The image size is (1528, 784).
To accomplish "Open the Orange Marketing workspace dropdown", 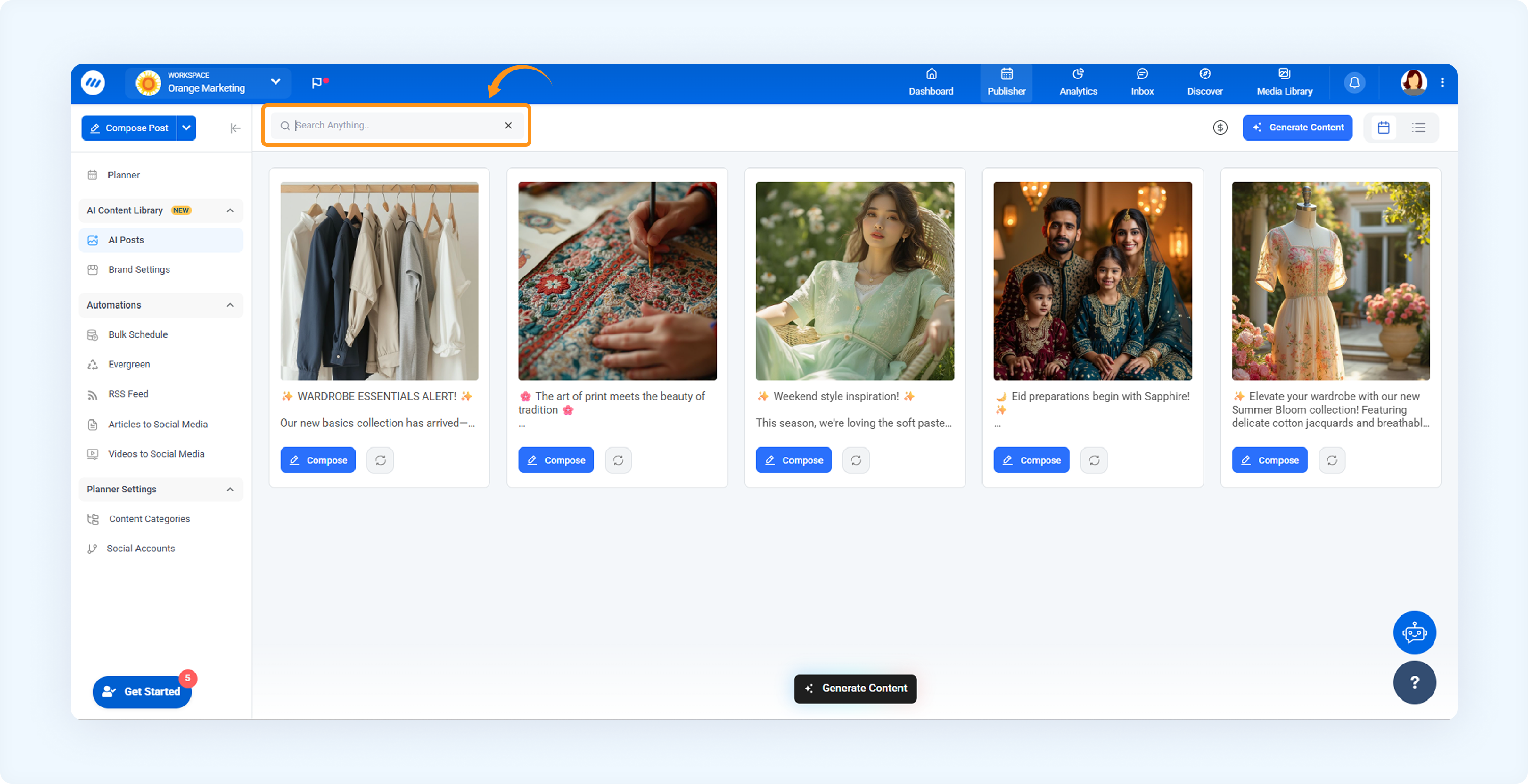I will [x=275, y=82].
